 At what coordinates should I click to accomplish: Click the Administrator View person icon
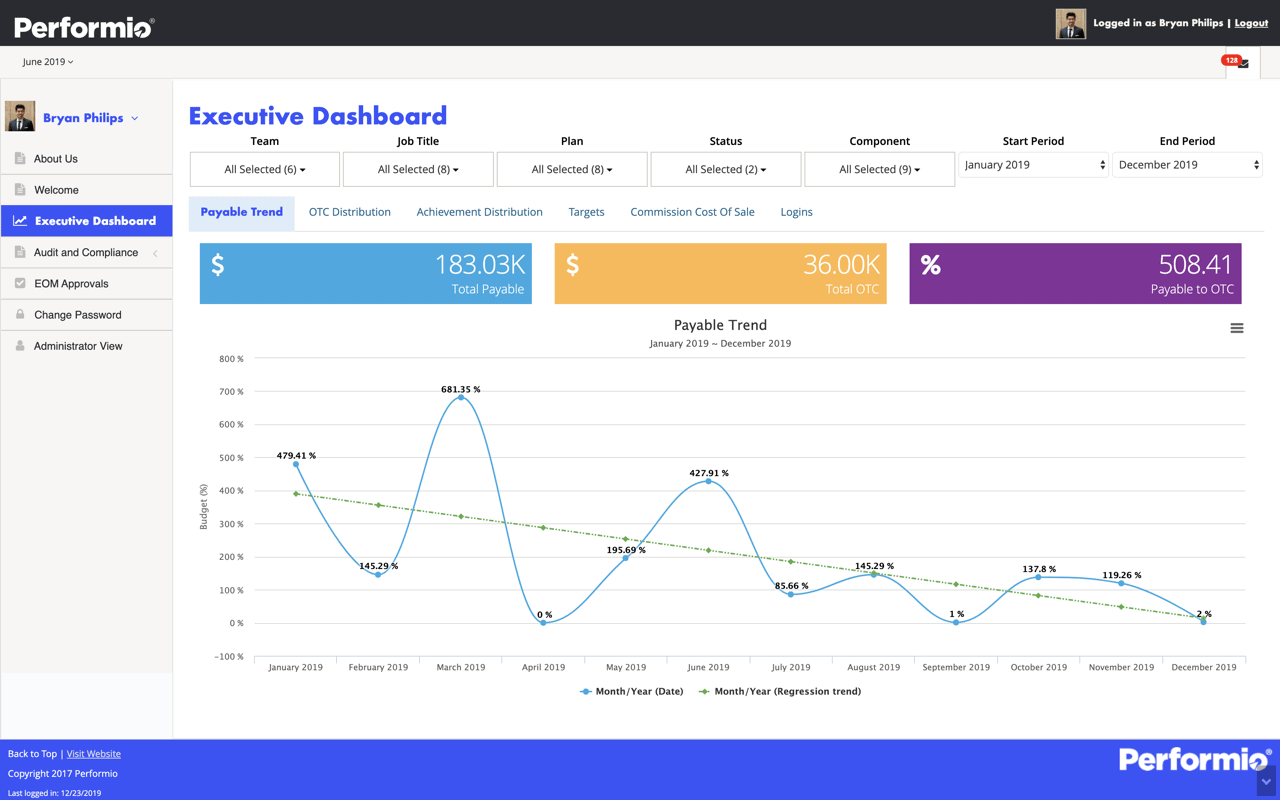[x=22, y=345]
